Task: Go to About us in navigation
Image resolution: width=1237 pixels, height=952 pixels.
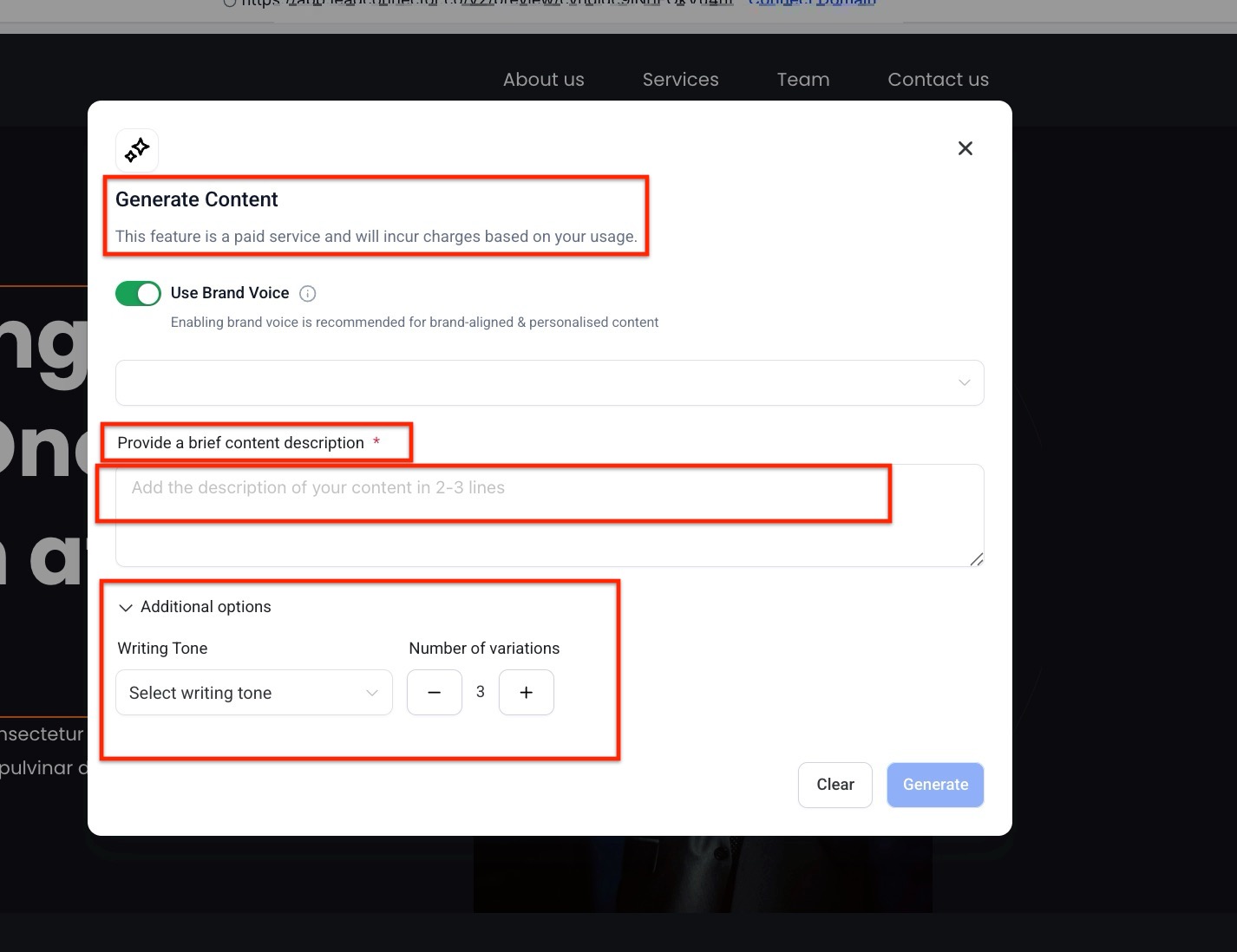Action: pos(543,80)
